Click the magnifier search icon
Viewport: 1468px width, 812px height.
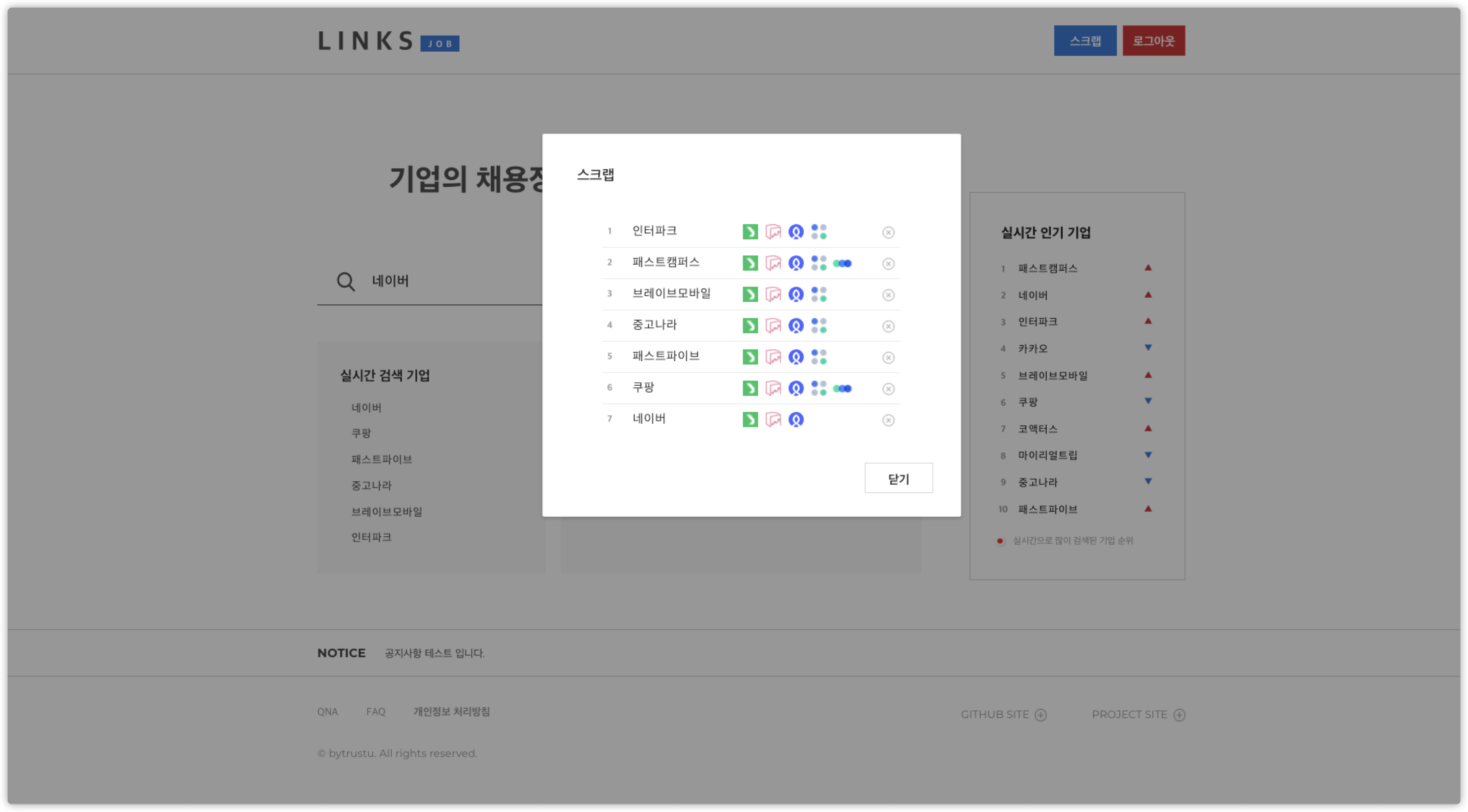[345, 282]
